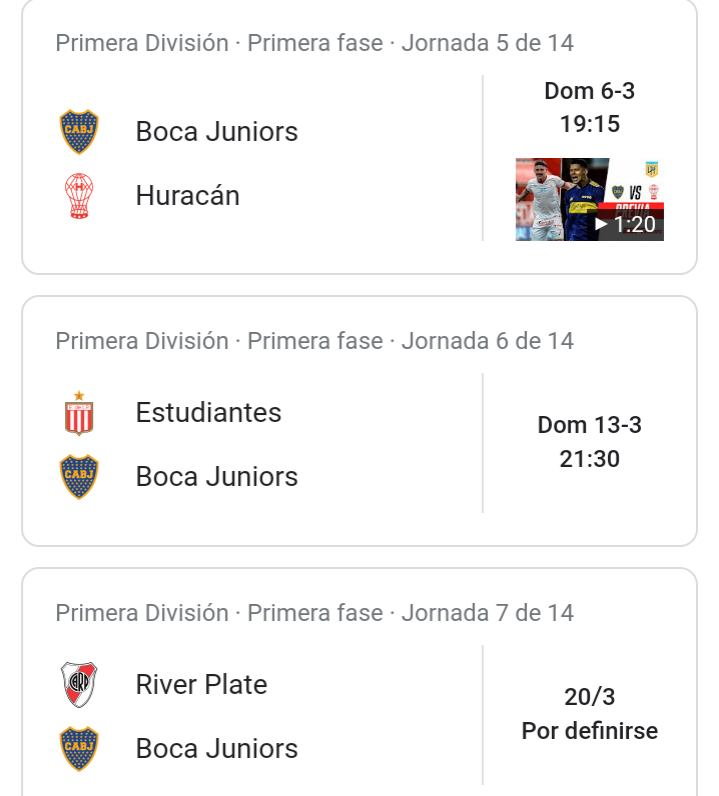Click the Jornada 5 de 14 header

coord(315,43)
